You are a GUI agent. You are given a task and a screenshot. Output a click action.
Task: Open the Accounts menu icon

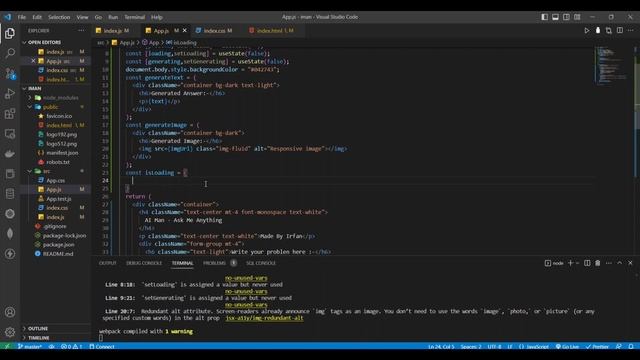click(x=10, y=312)
